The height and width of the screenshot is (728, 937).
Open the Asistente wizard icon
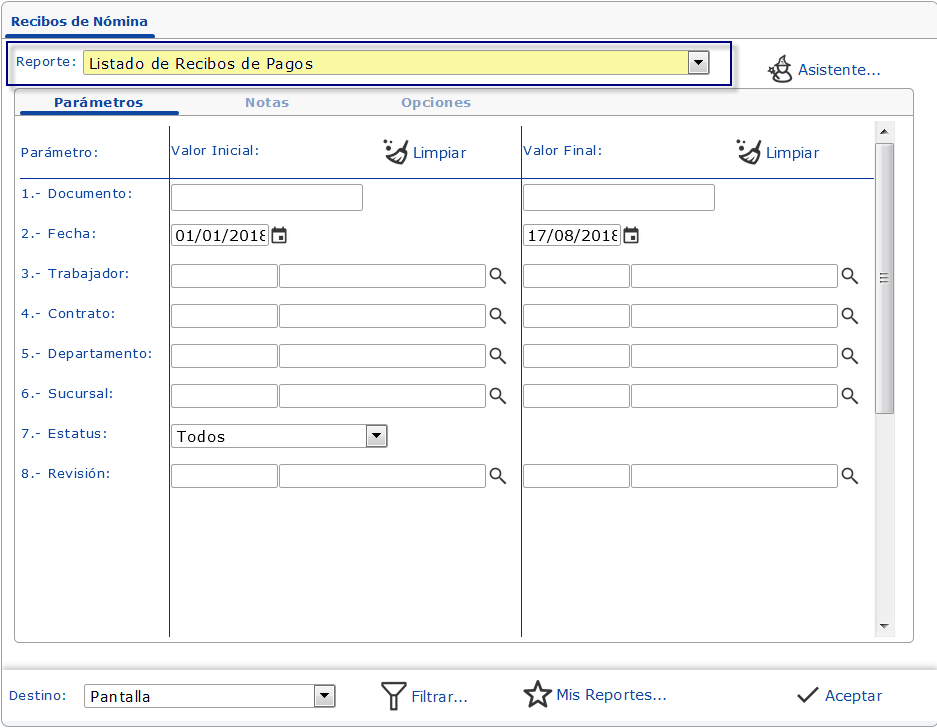point(780,69)
